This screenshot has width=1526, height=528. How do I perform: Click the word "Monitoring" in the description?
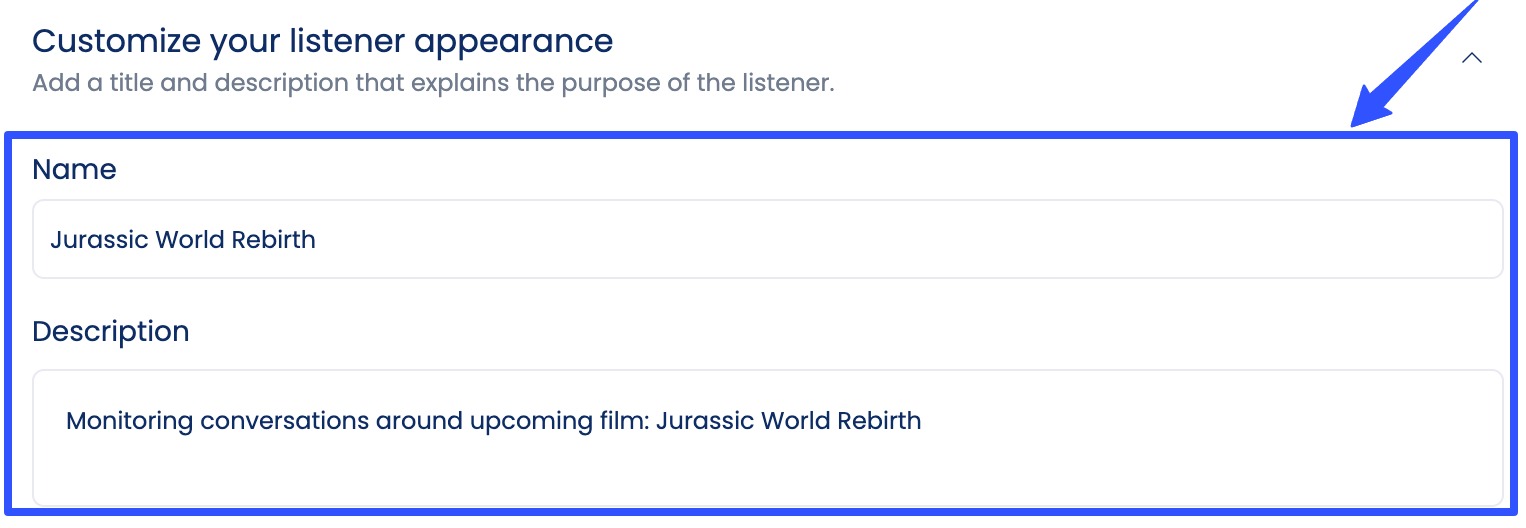[x=129, y=420]
